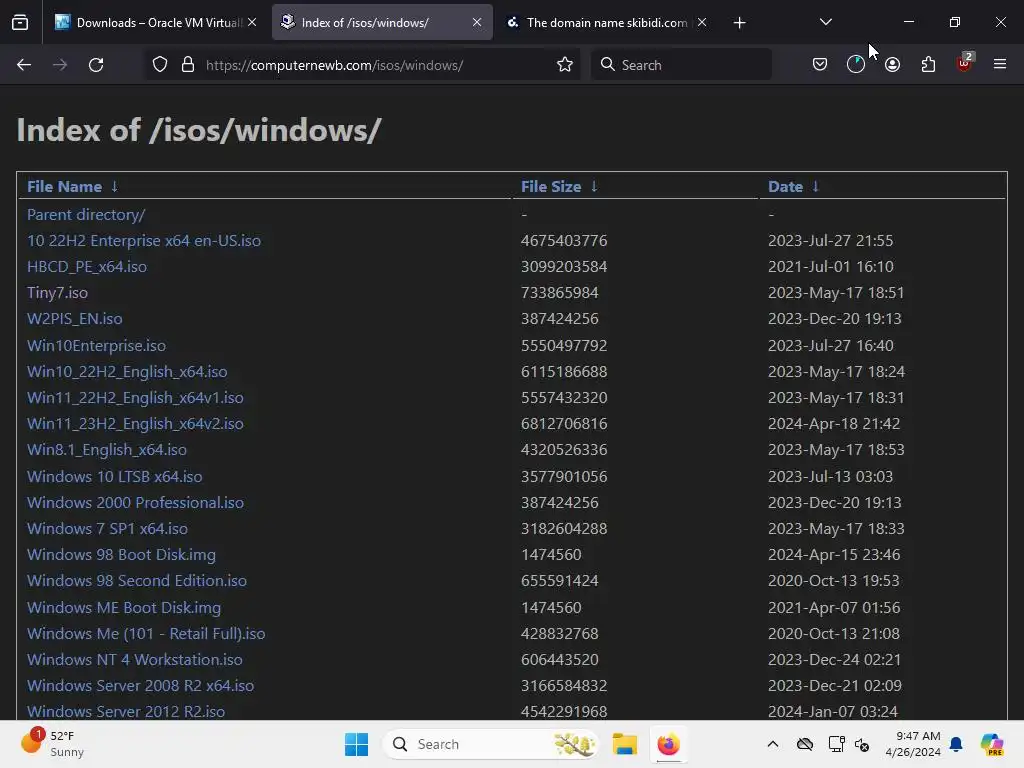Open Firefox View tab list icon
Viewport: 1024px width, 768px height.
(20, 23)
